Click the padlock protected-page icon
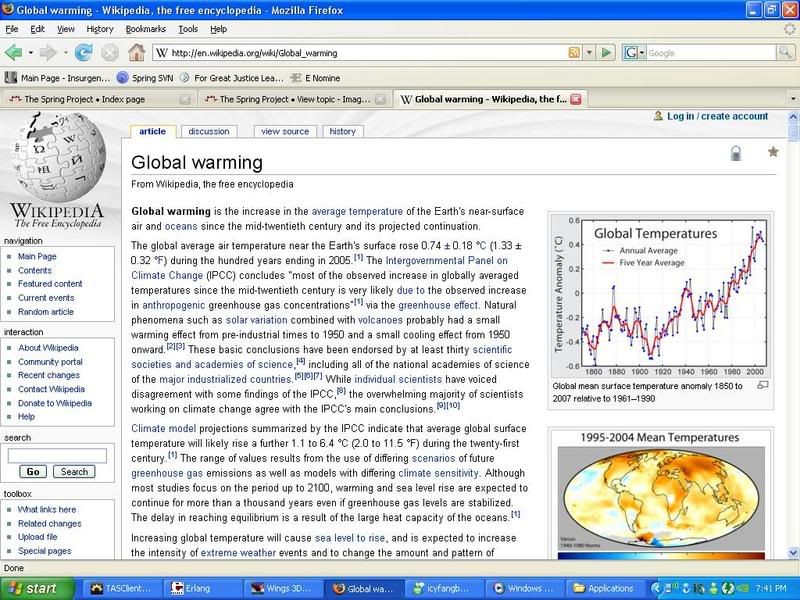This screenshot has height=600, width=800. (x=735, y=153)
